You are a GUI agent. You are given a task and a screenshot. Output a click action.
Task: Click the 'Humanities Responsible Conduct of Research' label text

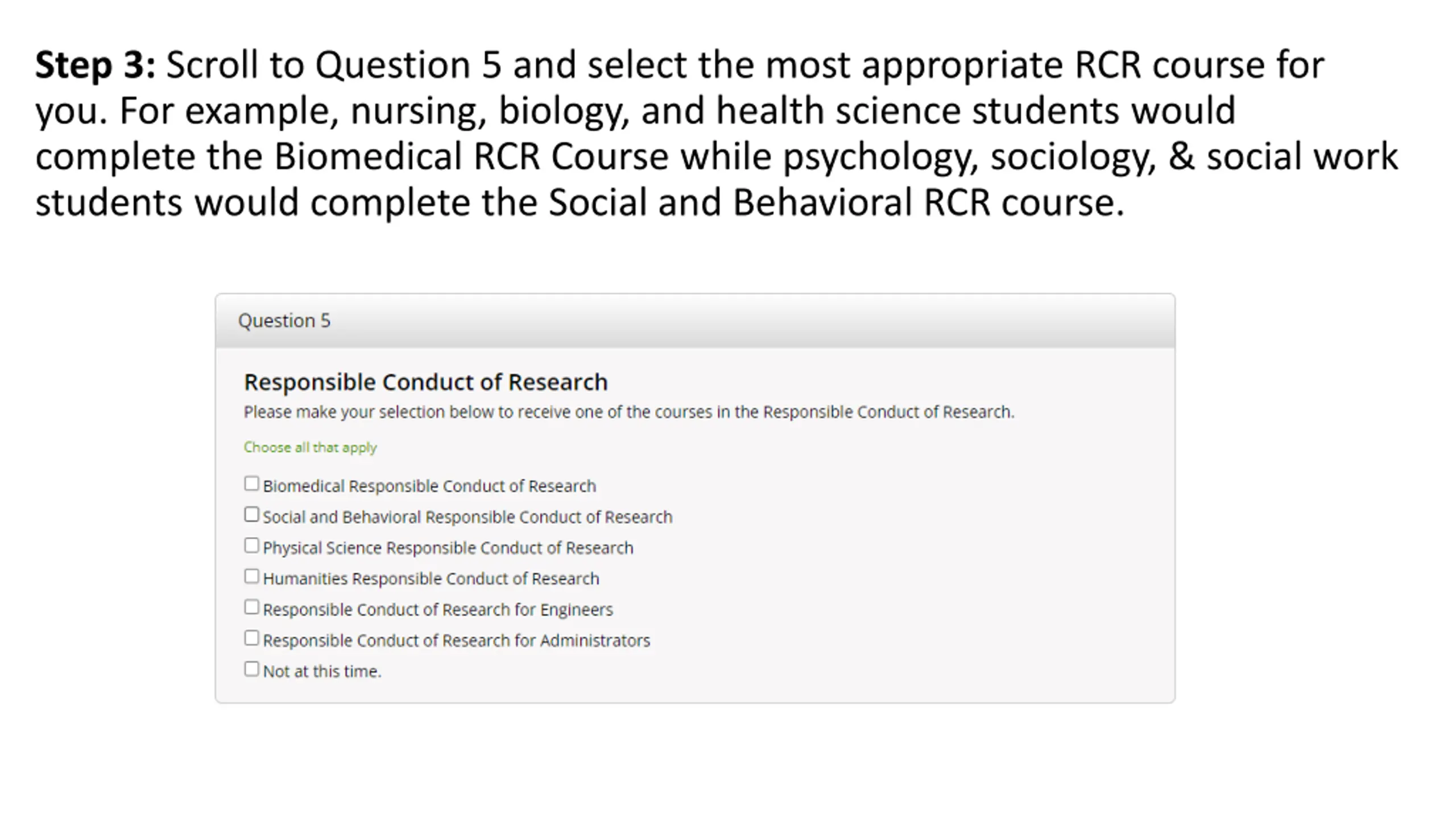431,578
